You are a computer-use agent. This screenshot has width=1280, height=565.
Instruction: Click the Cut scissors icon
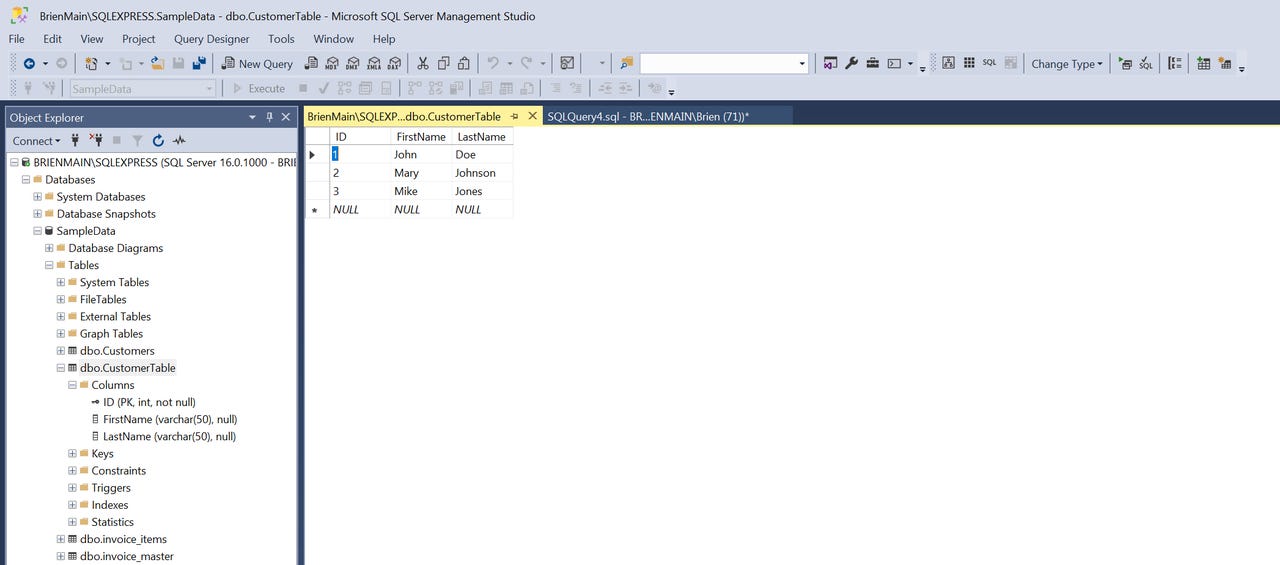click(423, 63)
